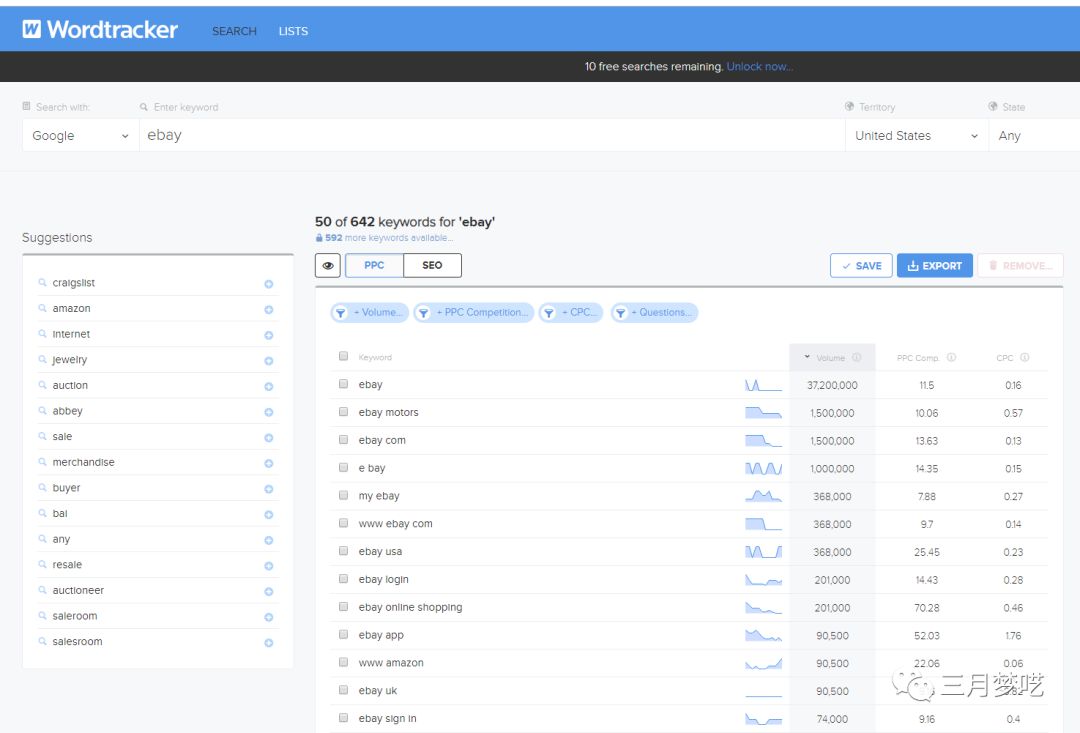Sort by the CPC column header
This screenshot has height=733, width=1080.
(1005, 358)
